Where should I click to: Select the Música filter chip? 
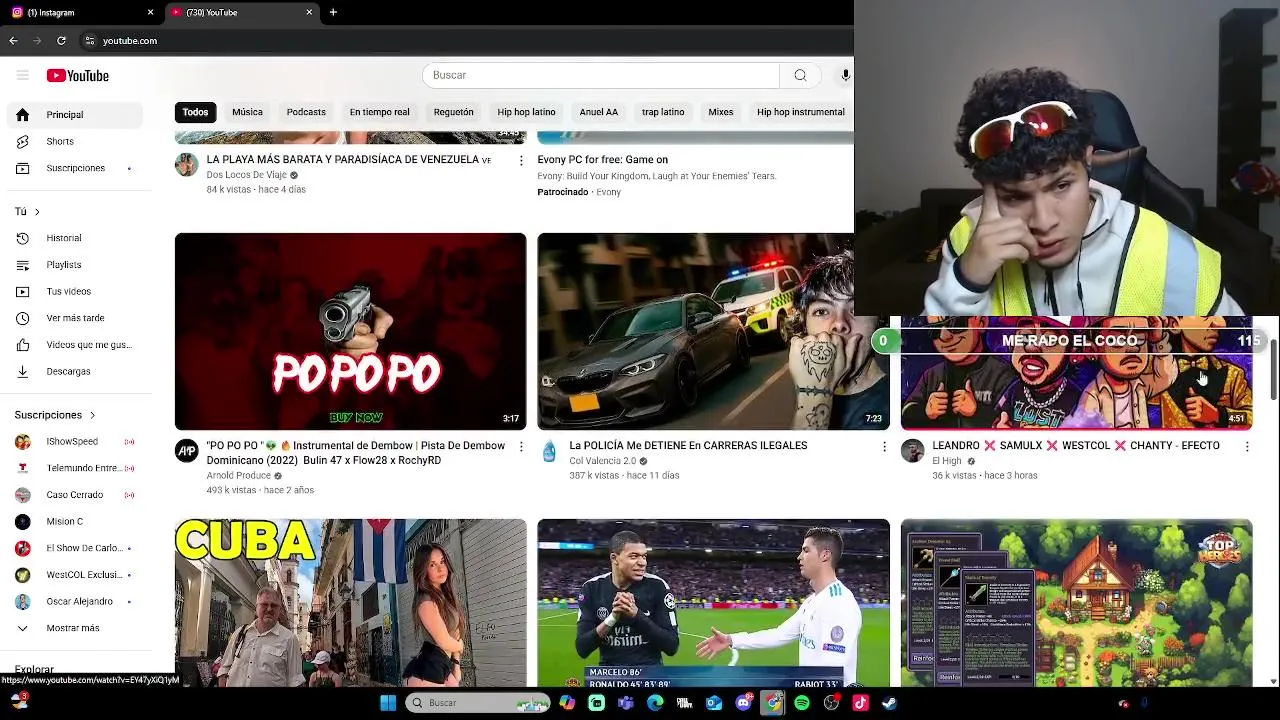(247, 112)
